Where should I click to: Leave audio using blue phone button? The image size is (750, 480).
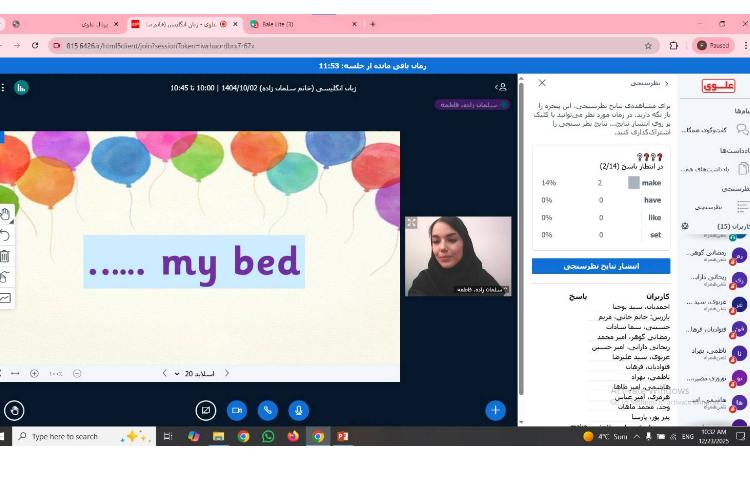[267, 410]
